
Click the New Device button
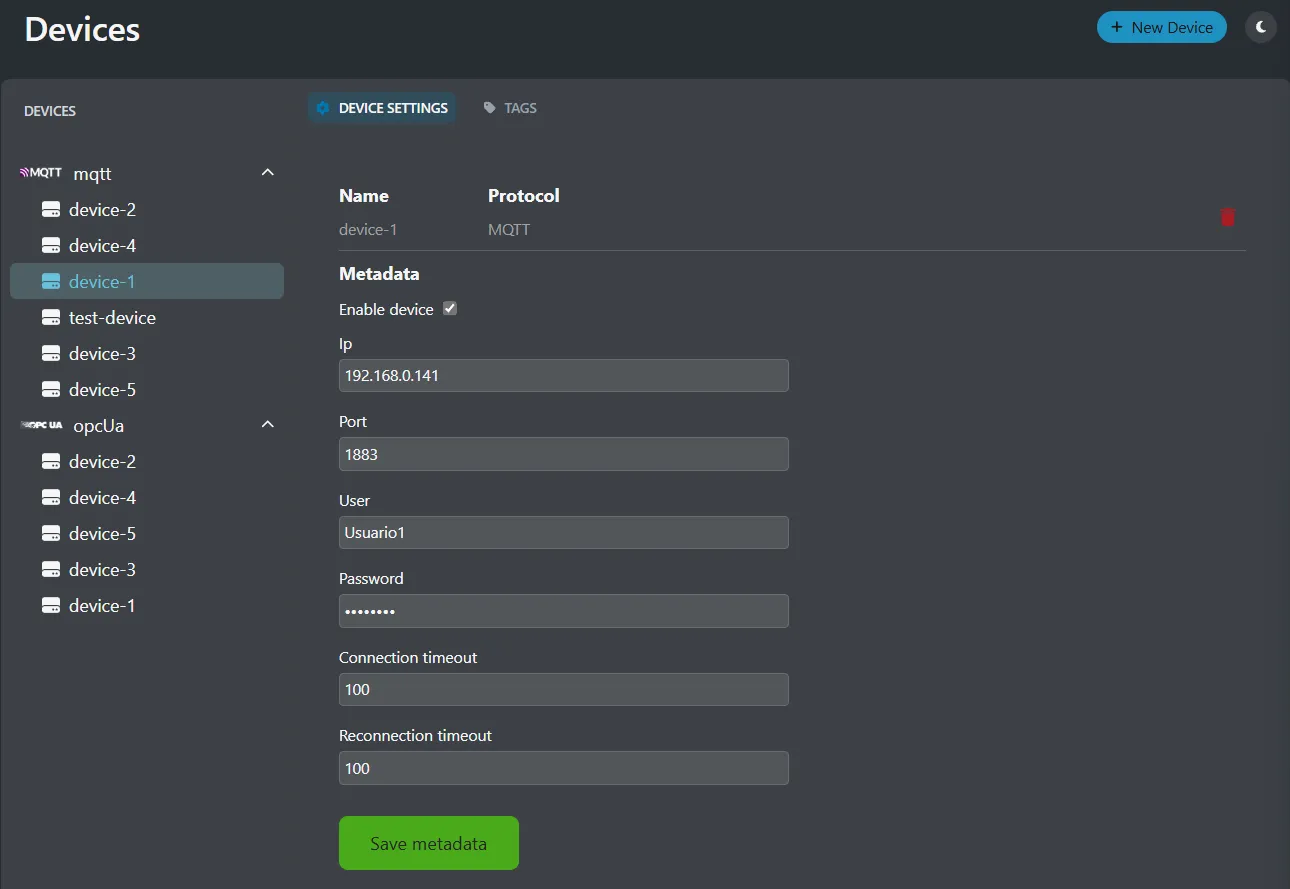[1161, 27]
